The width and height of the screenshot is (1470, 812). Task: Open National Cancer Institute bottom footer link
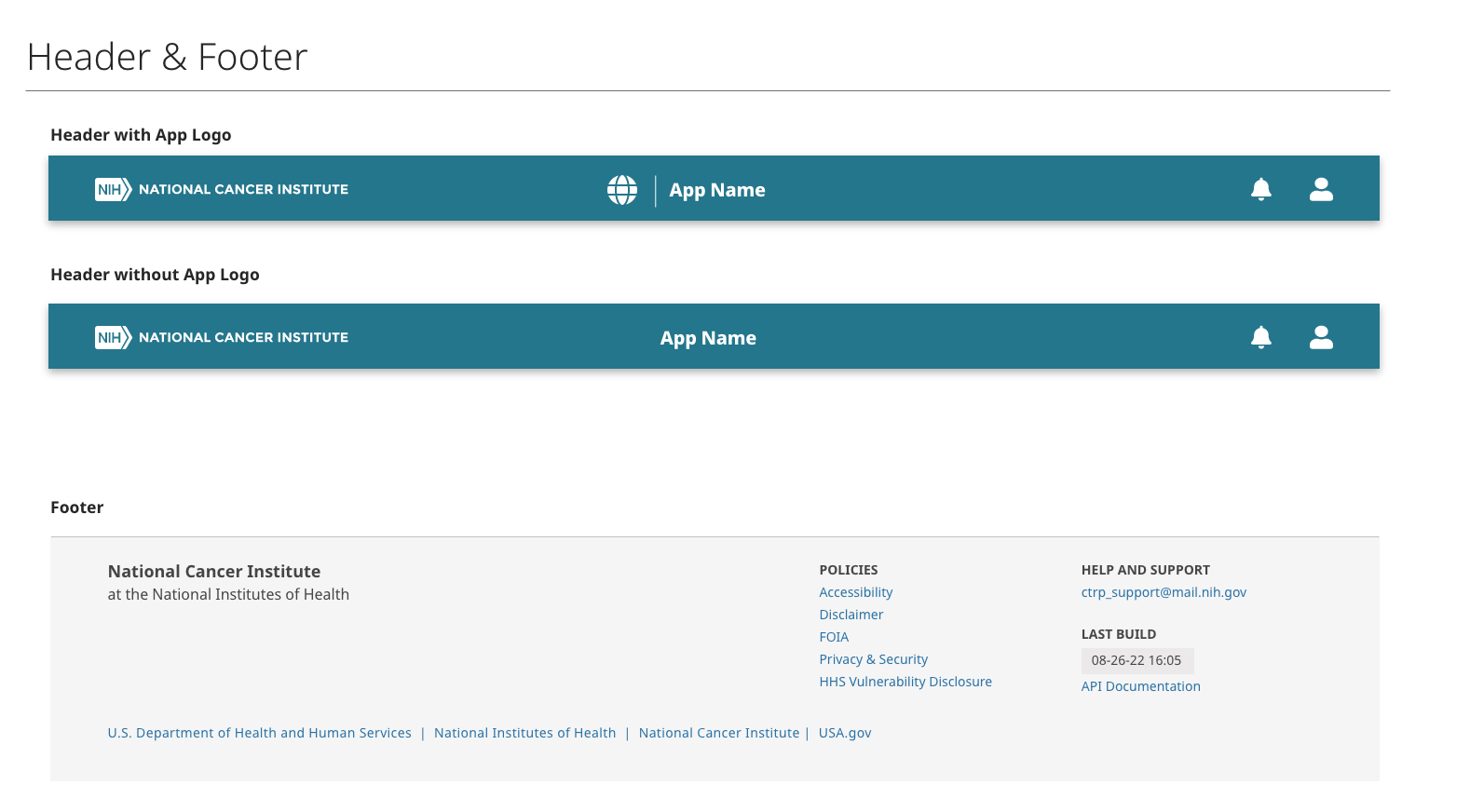pyautogui.click(x=719, y=733)
